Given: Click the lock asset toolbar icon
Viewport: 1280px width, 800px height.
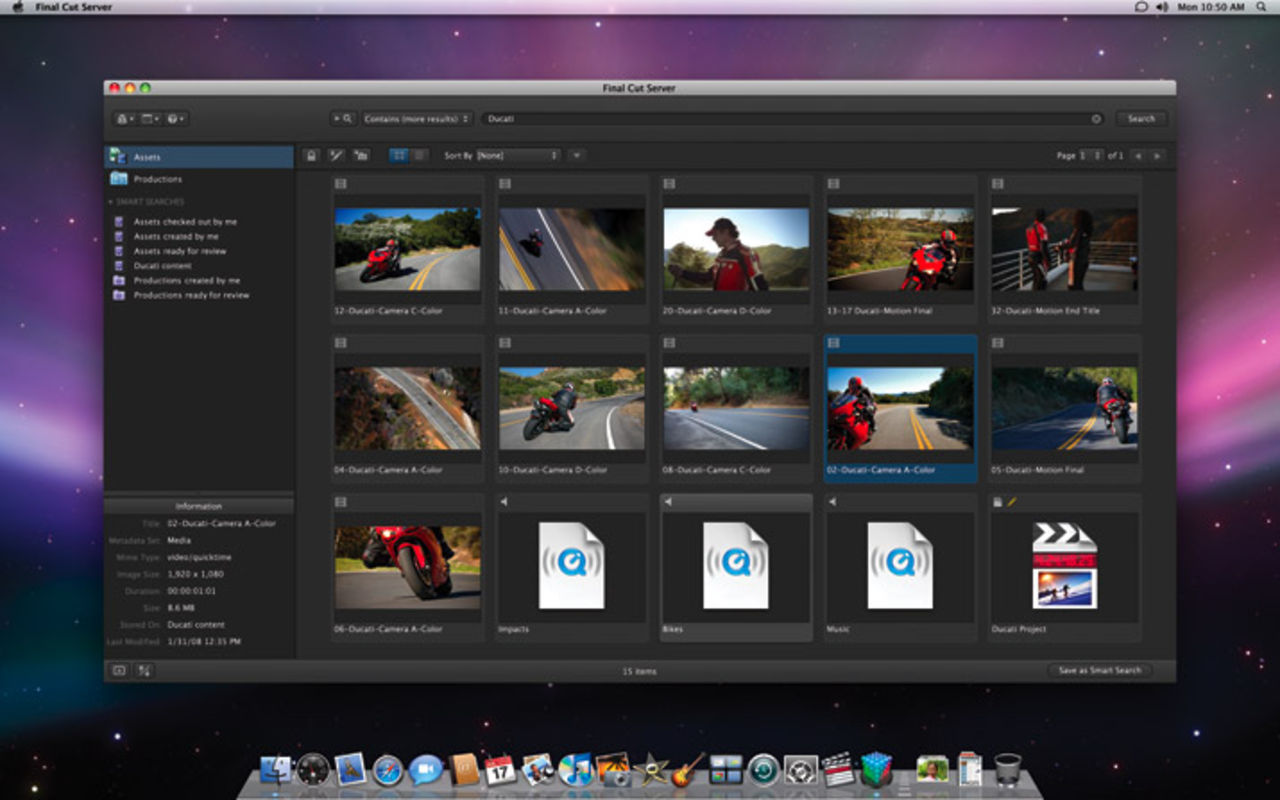Looking at the screenshot, I should click(x=312, y=156).
